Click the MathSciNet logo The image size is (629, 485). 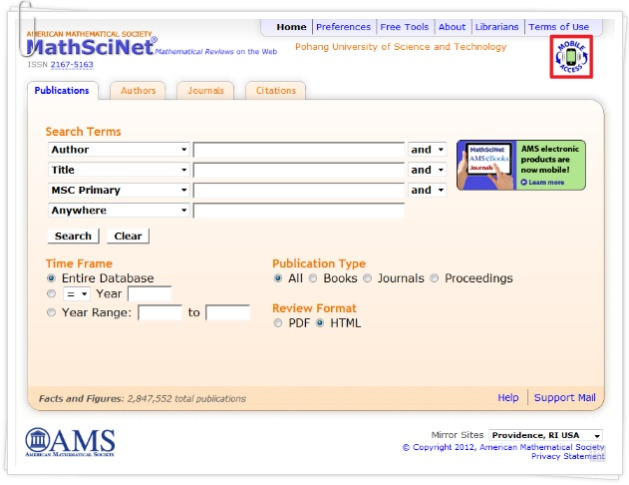point(91,47)
